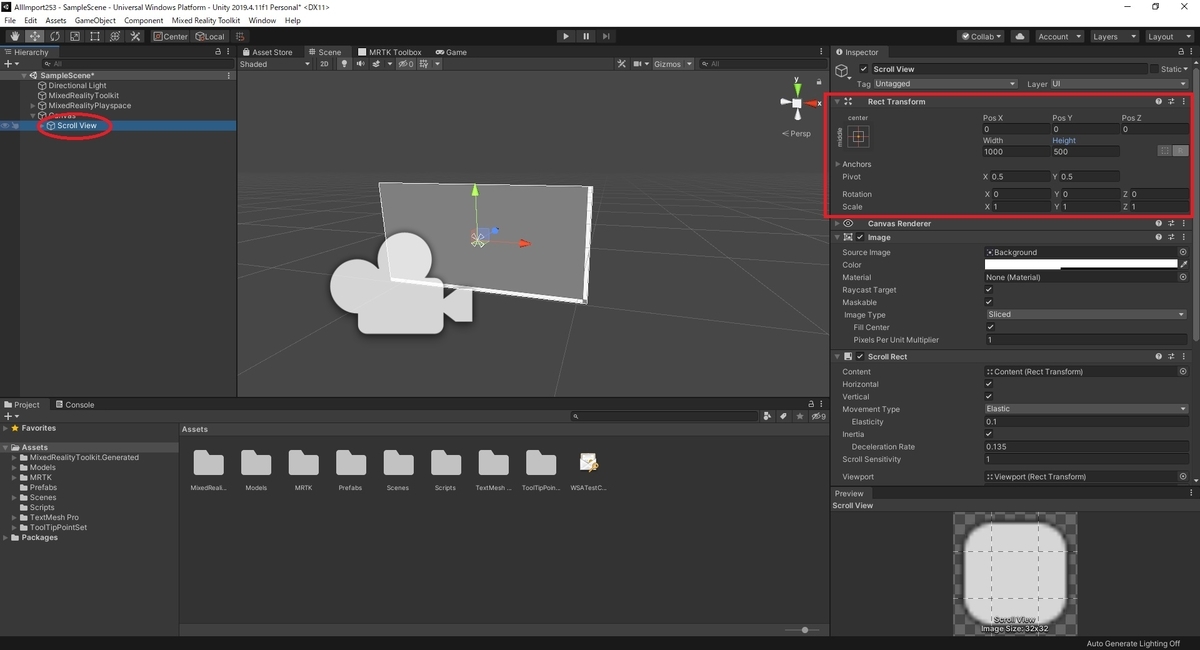Toggle scene lighting bulb icon
The height and width of the screenshot is (650, 1200).
point(344,64)
